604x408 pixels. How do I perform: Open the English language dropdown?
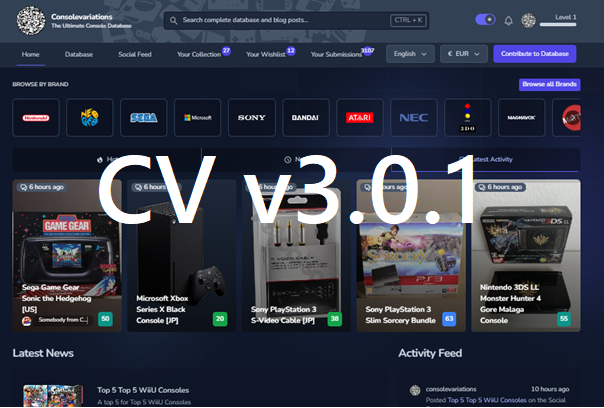point(410,54)
